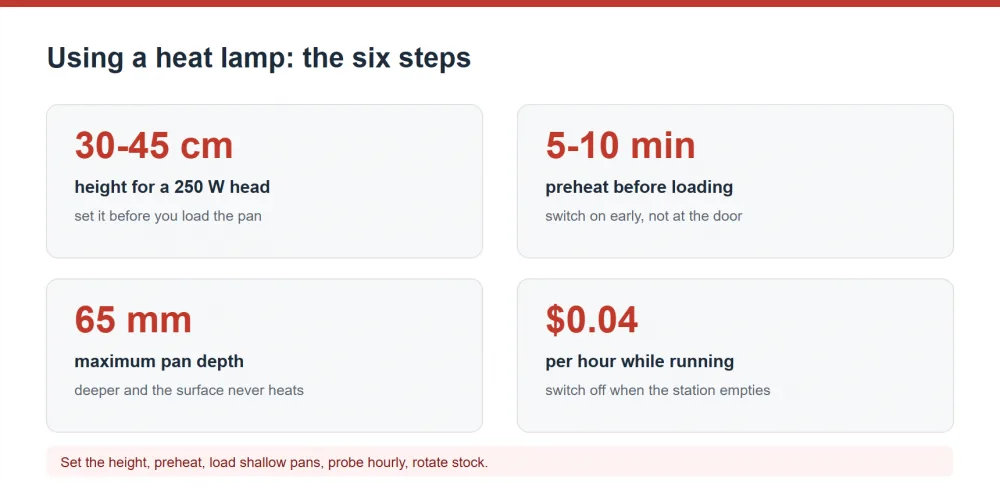Click the pink summary banner at bottom
1000x488 pixels.
(x=499, y=462)
